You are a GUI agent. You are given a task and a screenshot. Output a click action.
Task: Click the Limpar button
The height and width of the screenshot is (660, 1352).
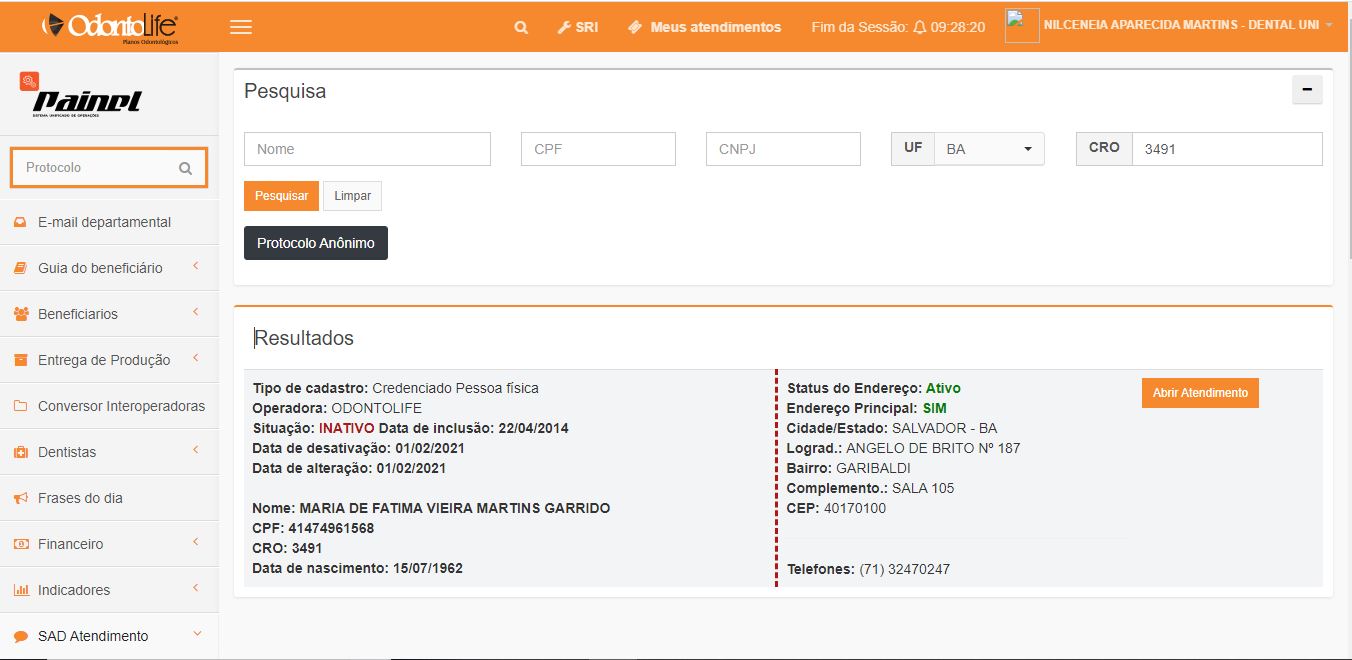coord(353,196)
